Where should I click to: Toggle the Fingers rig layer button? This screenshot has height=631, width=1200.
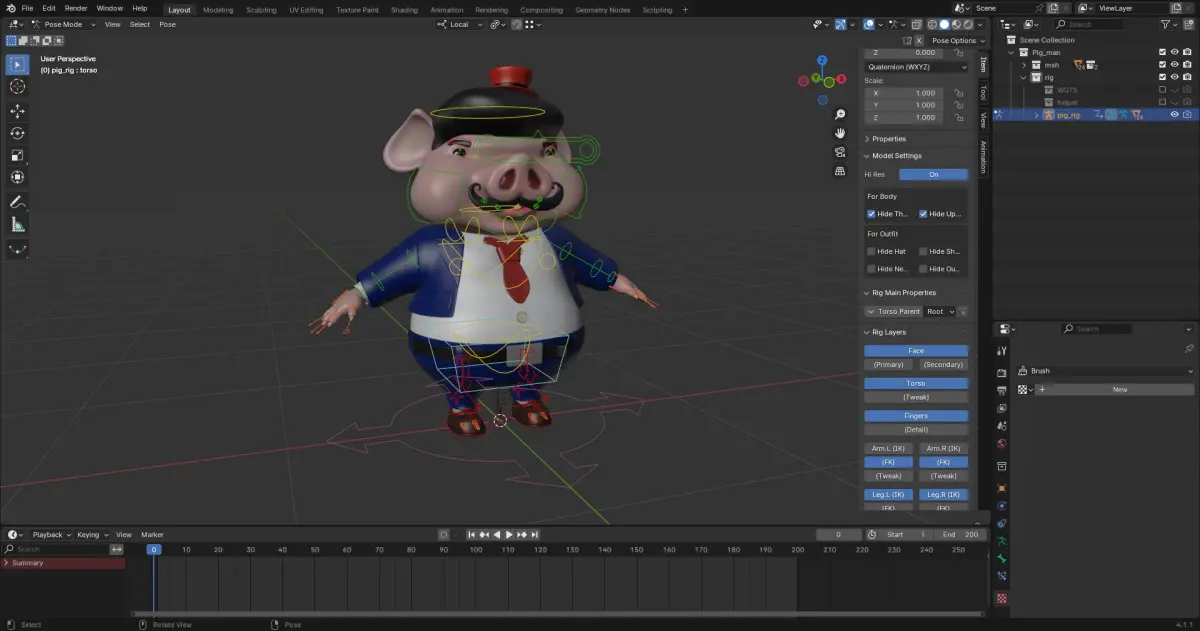tap(916, 416)
